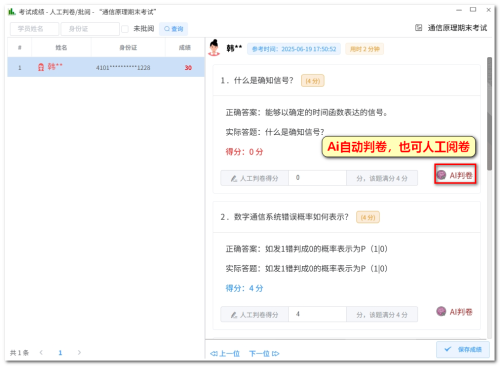Click the pencil icon in question 2 人工判卷得分
This screenshot has width=500, height=366.
tap(234, 315)
